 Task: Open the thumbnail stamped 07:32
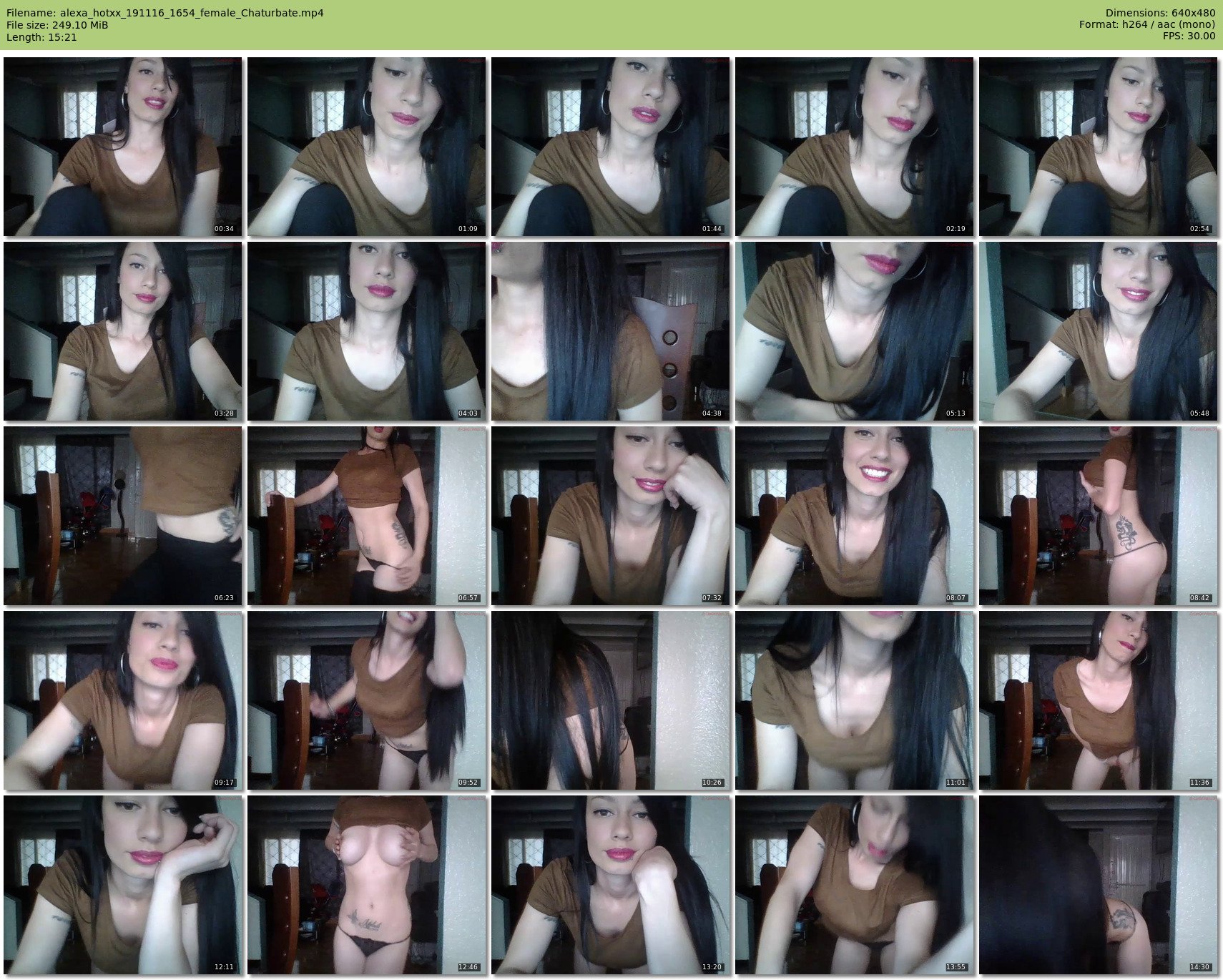click(611, 516)
